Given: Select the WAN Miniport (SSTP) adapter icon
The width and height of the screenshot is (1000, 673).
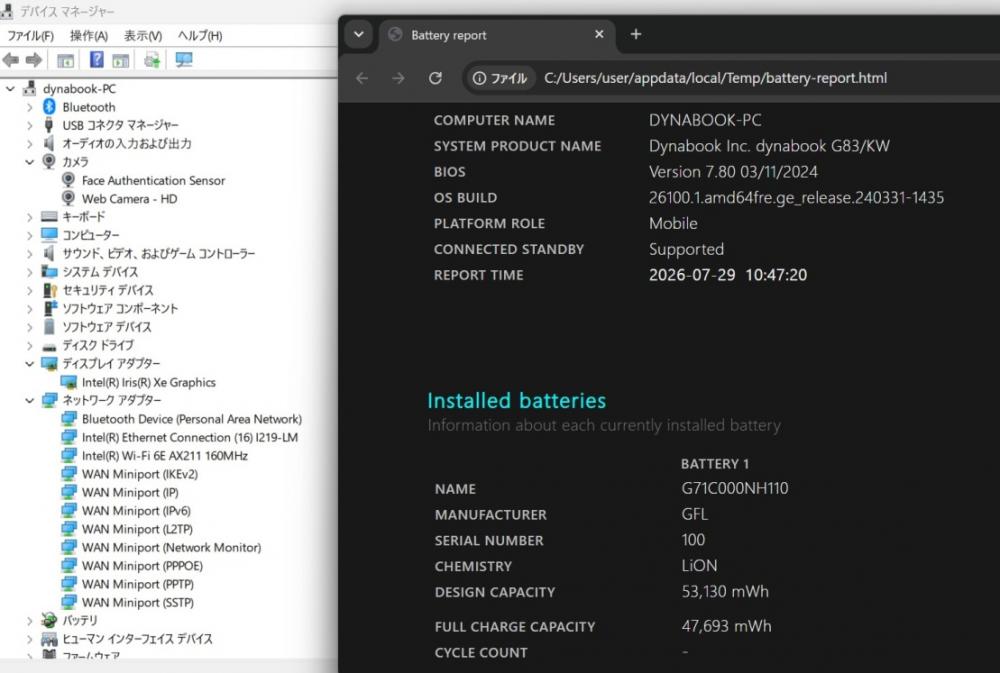Looking at the screenshot, I should 68,602.
